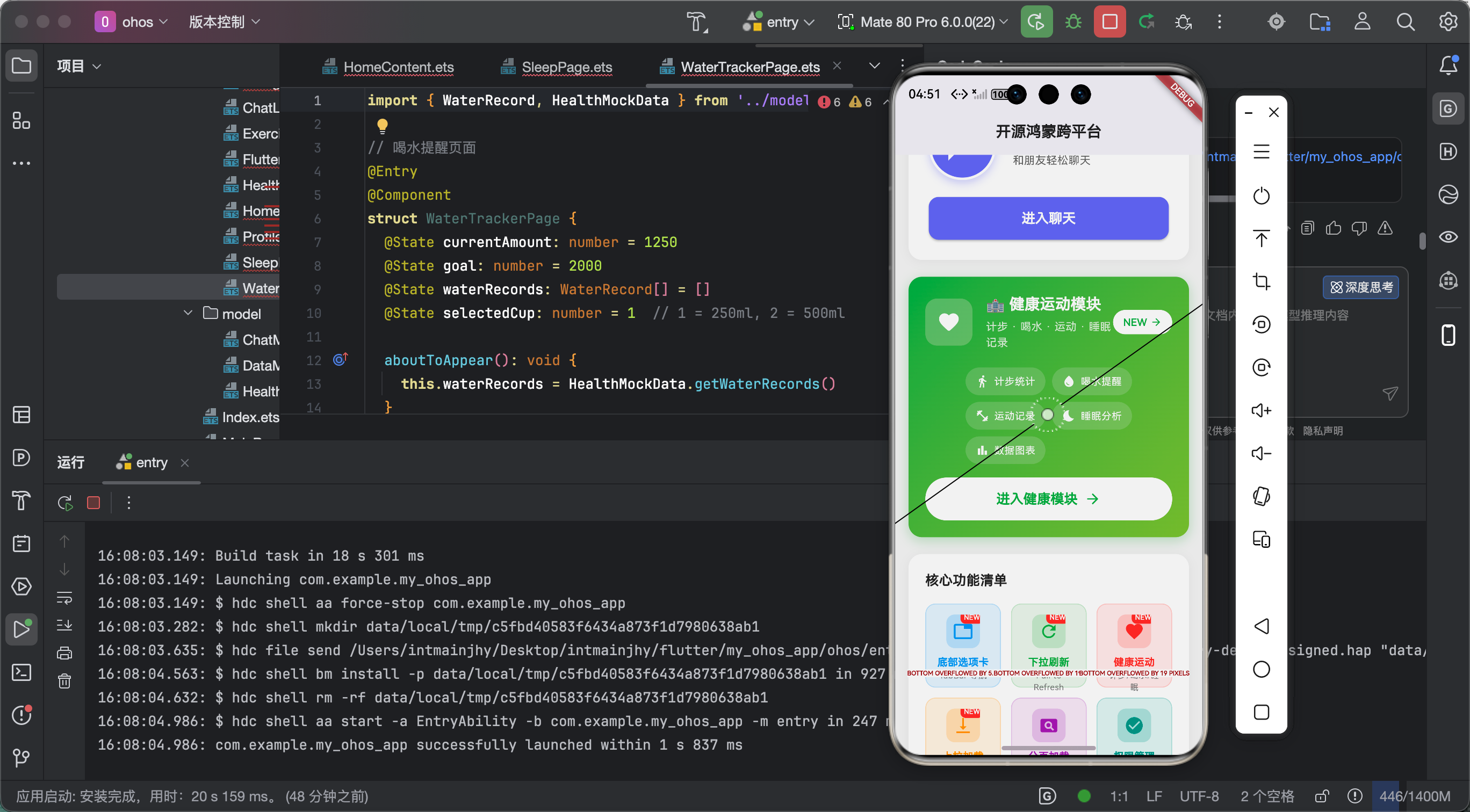Image resolution: width=1470 pixels, height=812 pixels.
Task: Open the user account icon
Action: pos(1362,21)
